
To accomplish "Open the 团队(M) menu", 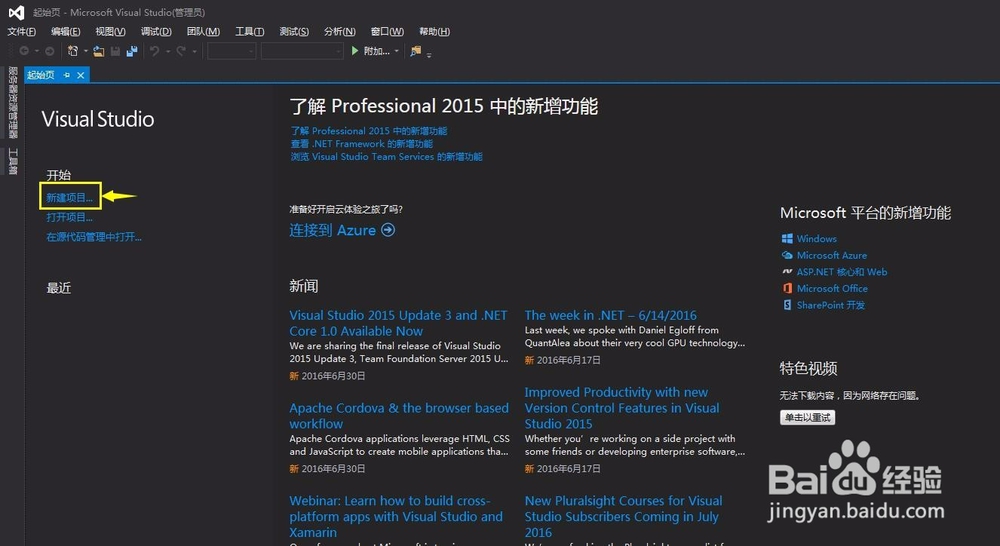I will pyautogui.click(x=203, y=31).
